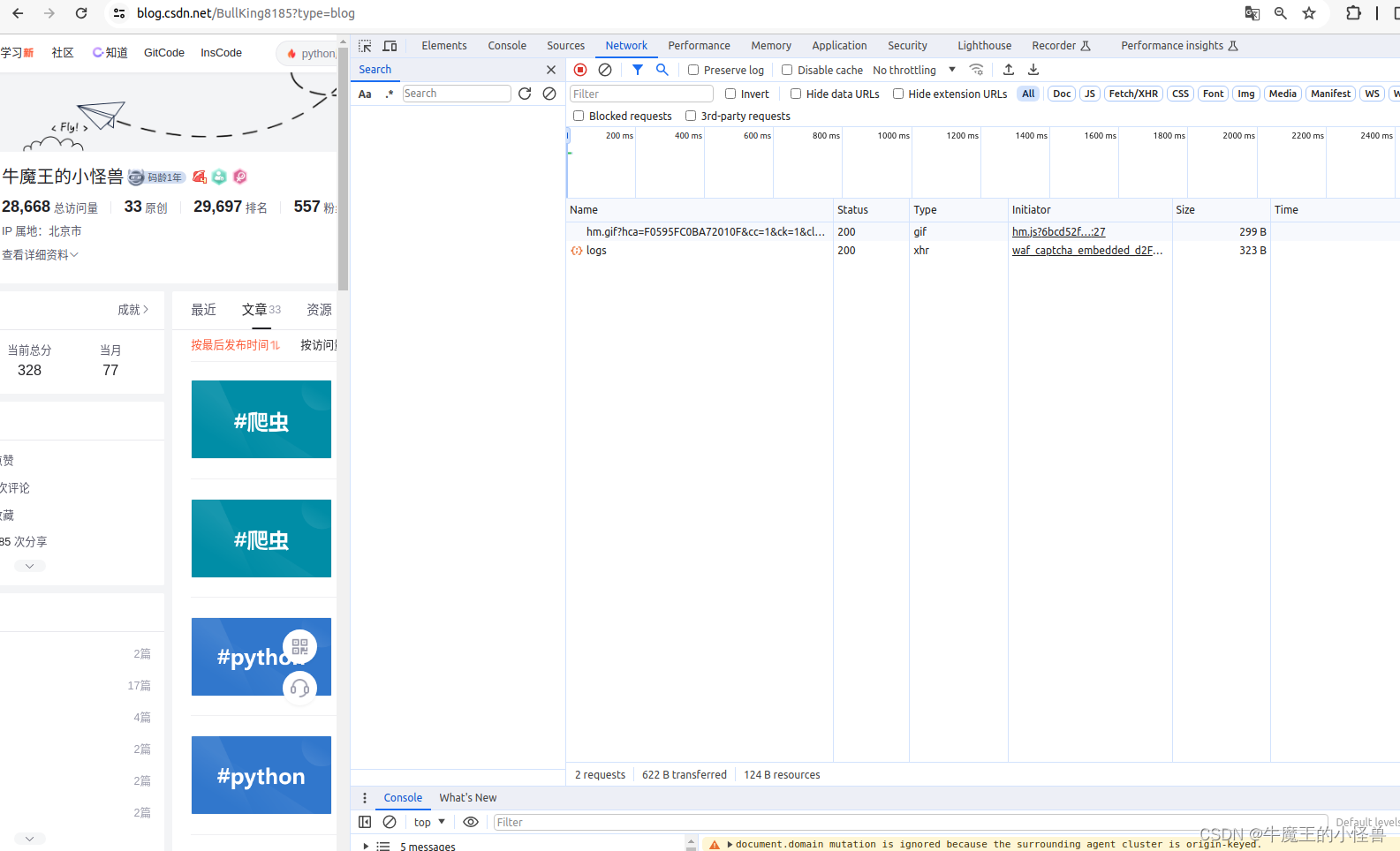
Task: Open initiator link hm.js?6bcd52f...:27
Action: click(1058, 231)
